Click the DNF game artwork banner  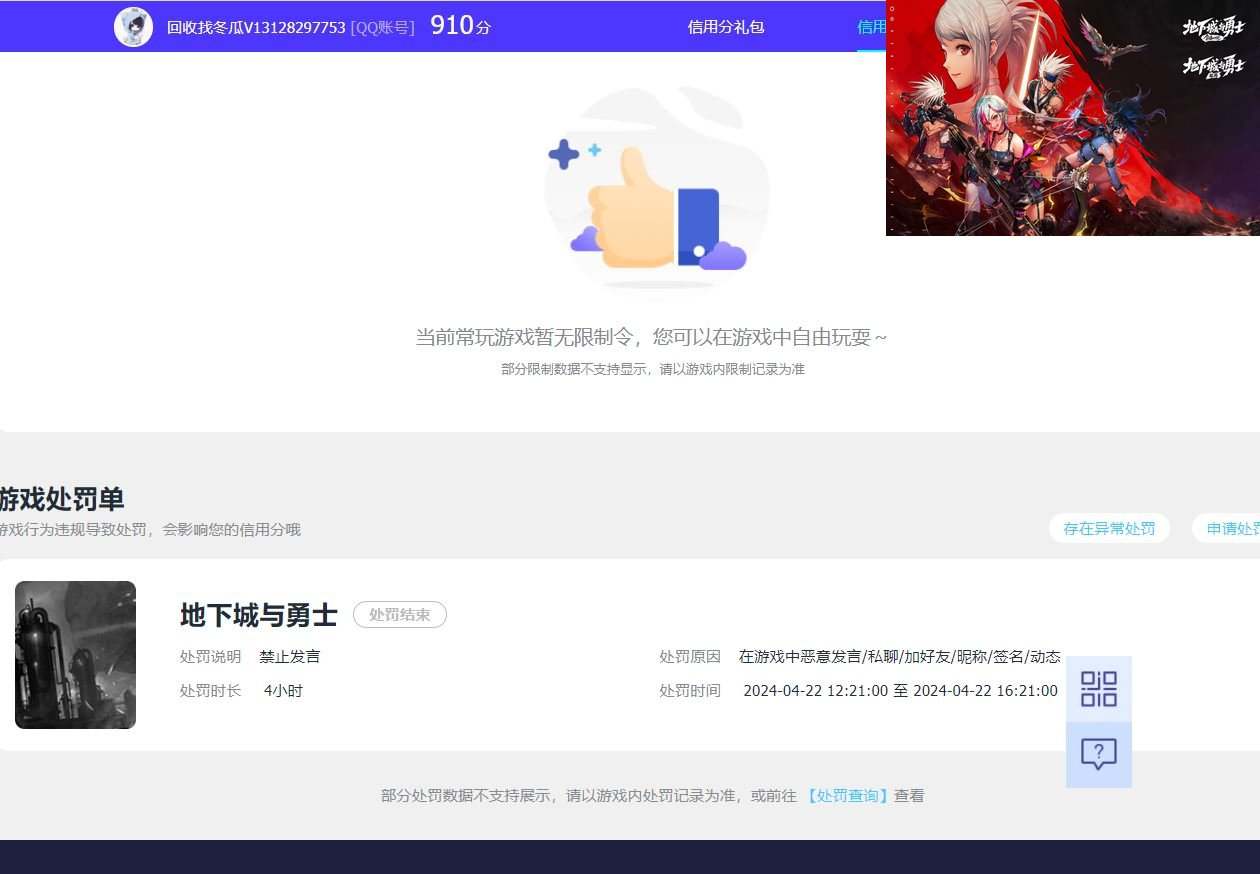point(1073,118)
